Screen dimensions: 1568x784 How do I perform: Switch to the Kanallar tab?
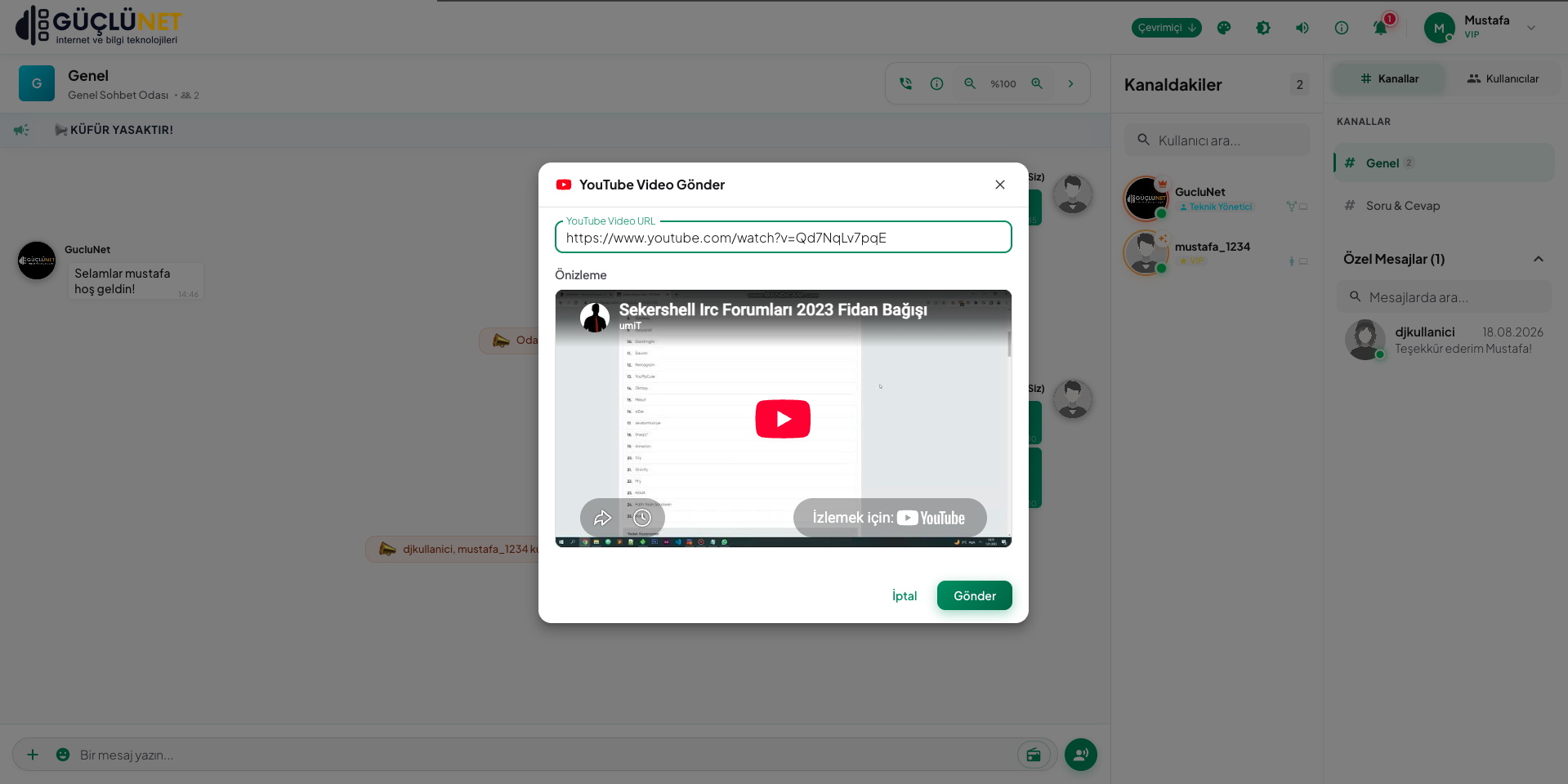click(1389, 79)
